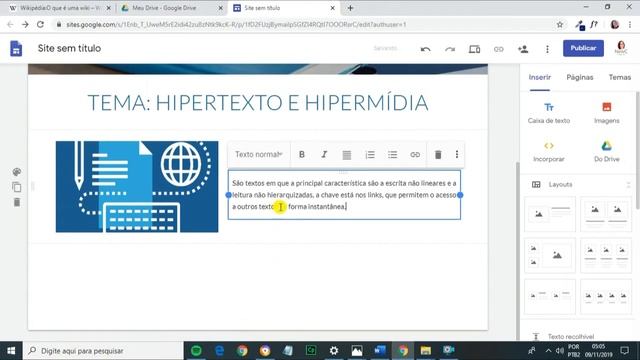
Task: Toggle bold formatting
Action: (302, 154)
